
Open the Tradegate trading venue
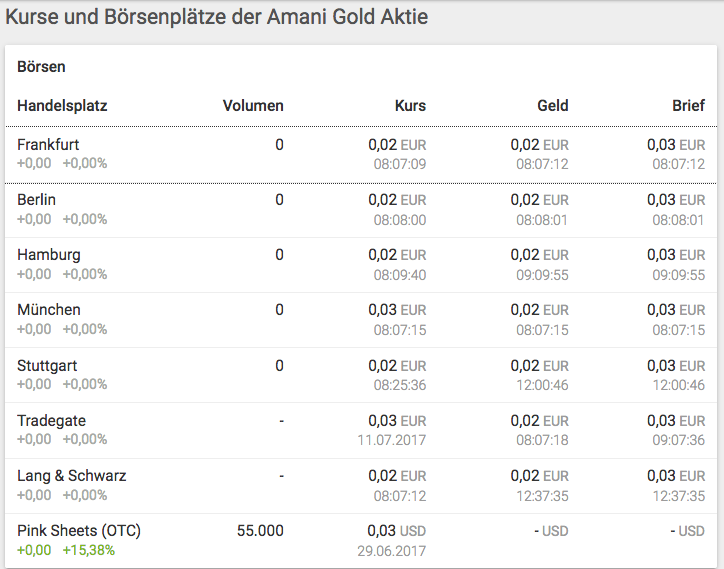[x=49, y=421]
